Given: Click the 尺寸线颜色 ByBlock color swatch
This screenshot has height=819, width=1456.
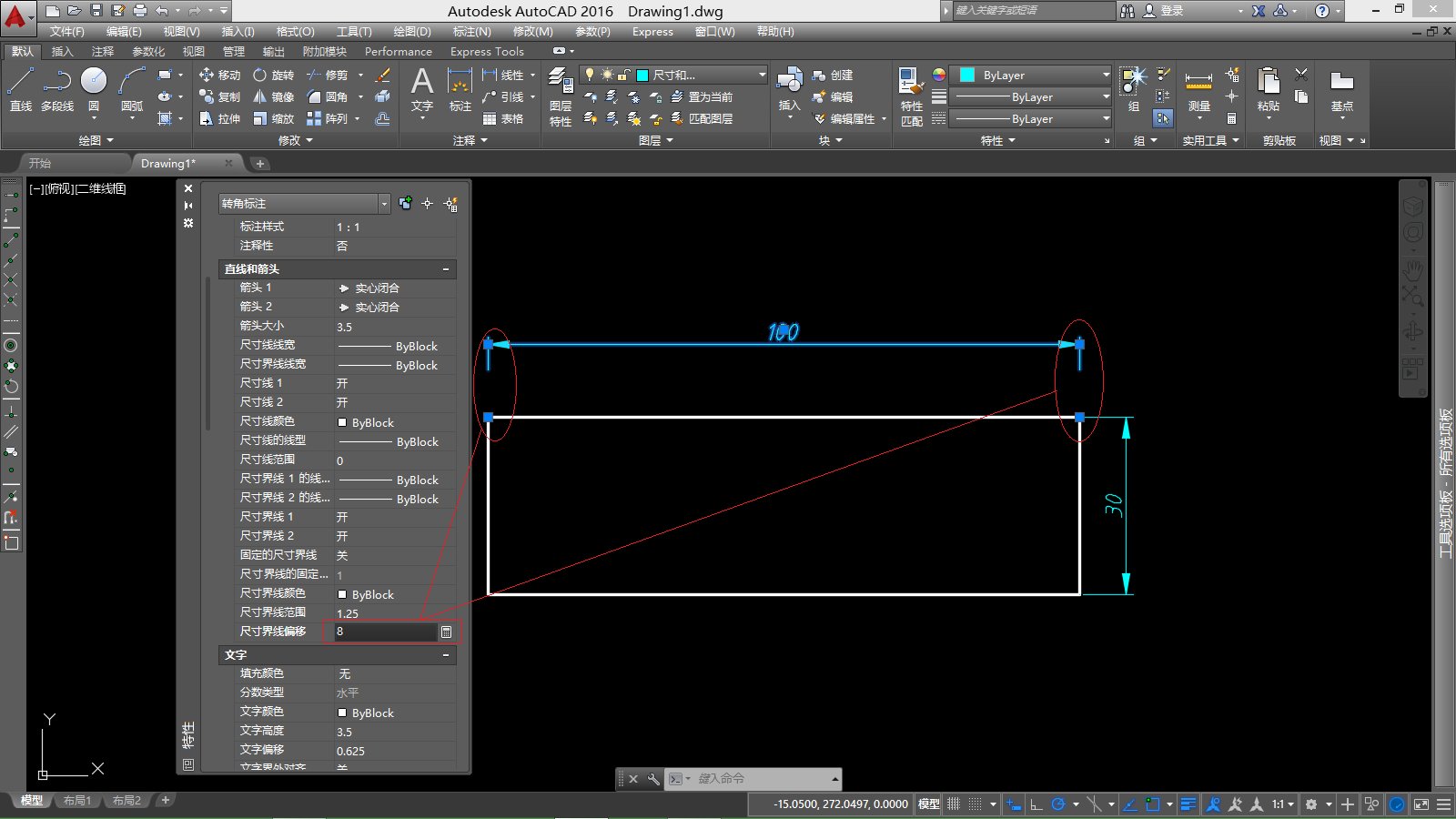Looking at the screenshot, I should tap(342, 422).
